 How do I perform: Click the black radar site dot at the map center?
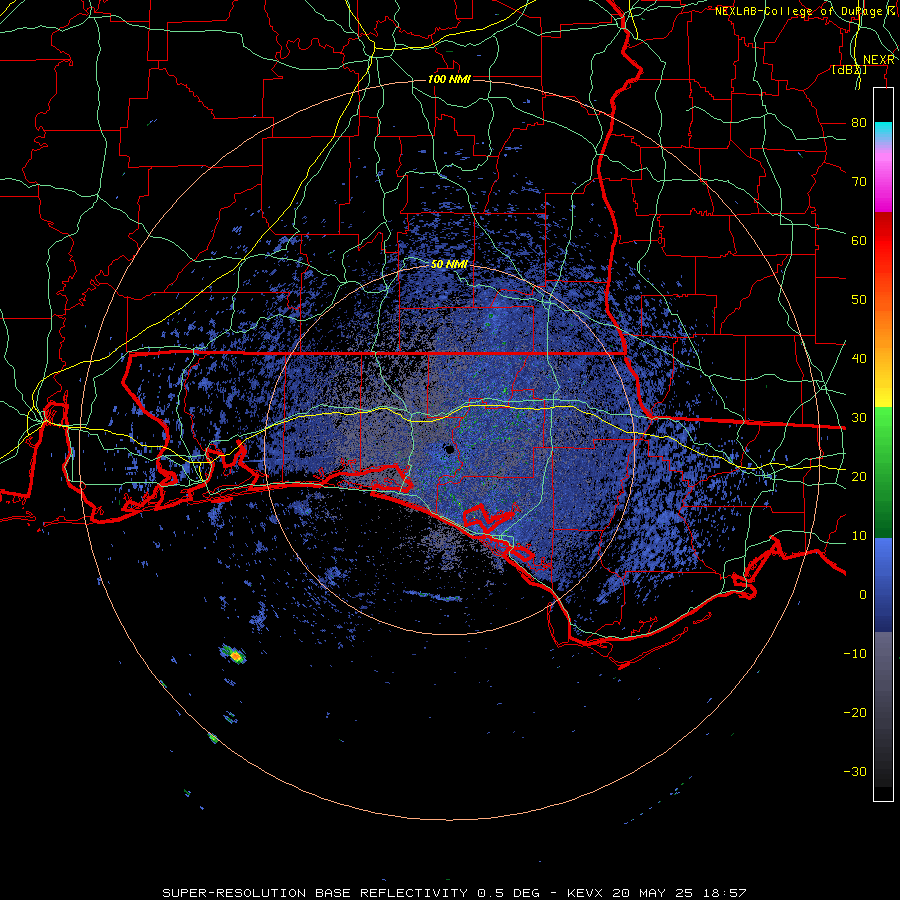point(449,449)
